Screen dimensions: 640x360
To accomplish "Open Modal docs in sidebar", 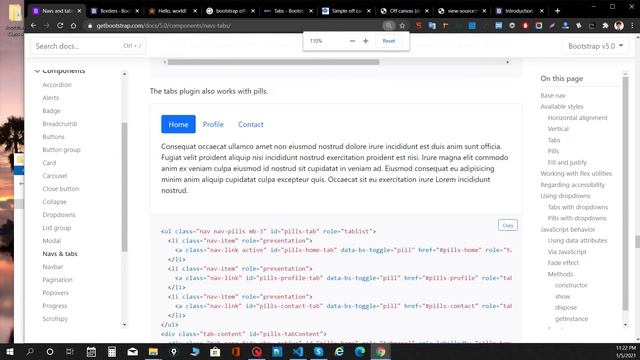I will (x=51, y=241).
